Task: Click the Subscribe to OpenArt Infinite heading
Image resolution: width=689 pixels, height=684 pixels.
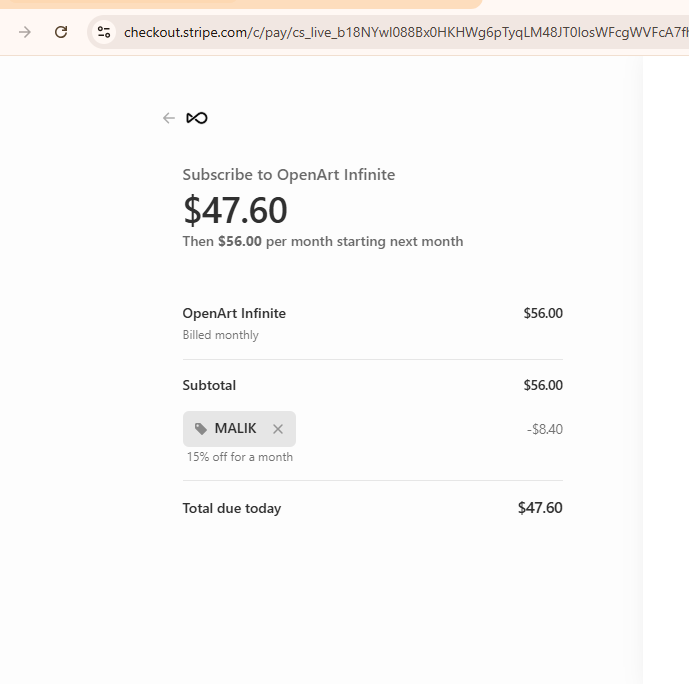Action: point(288,175)
